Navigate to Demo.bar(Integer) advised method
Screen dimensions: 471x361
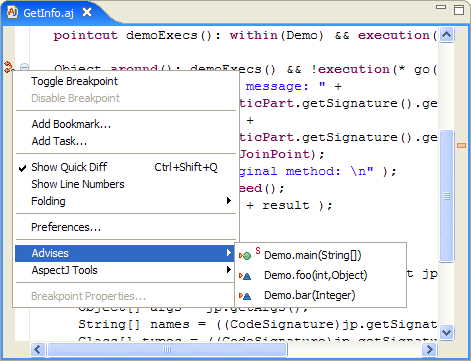(320, 295)
